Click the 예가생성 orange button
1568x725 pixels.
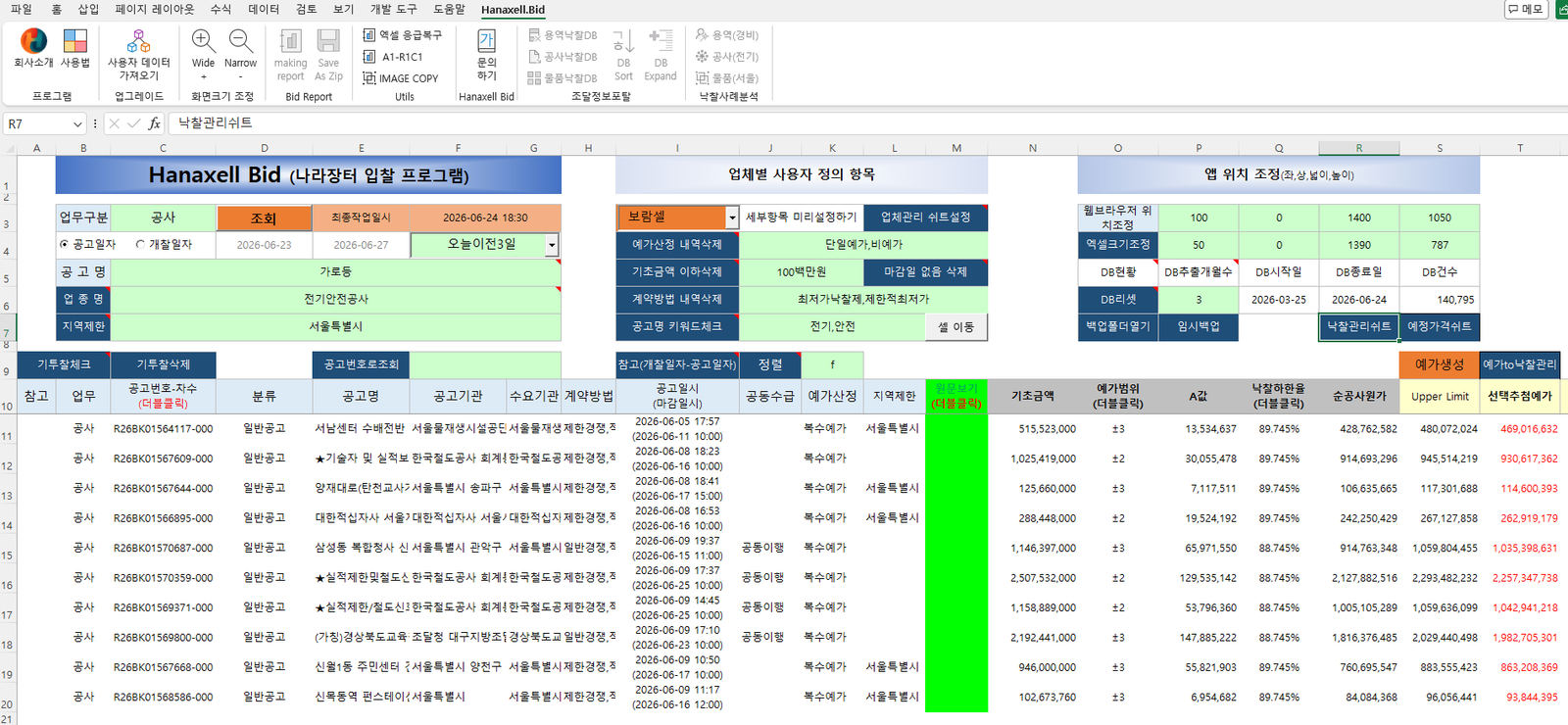tap(1439, 364)
